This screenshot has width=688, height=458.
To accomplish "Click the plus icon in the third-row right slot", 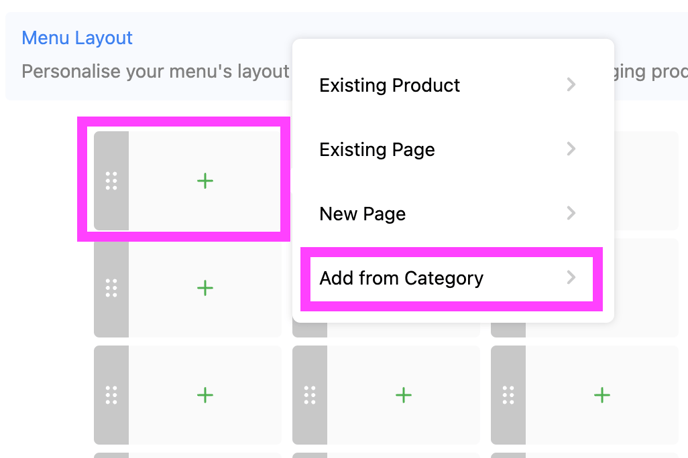I will pyautogui.click(x=602, y=395).
